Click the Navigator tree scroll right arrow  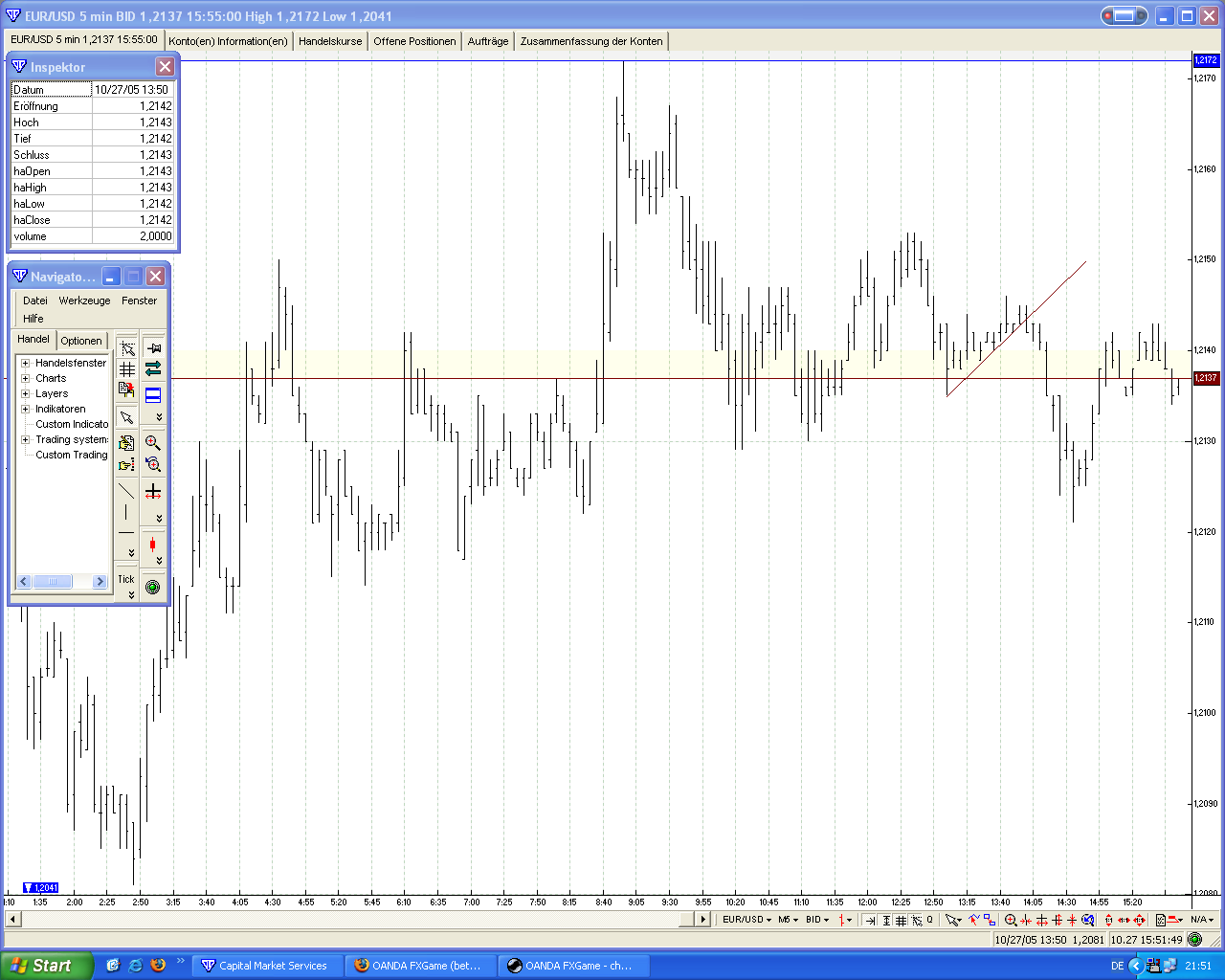point(100,581)
